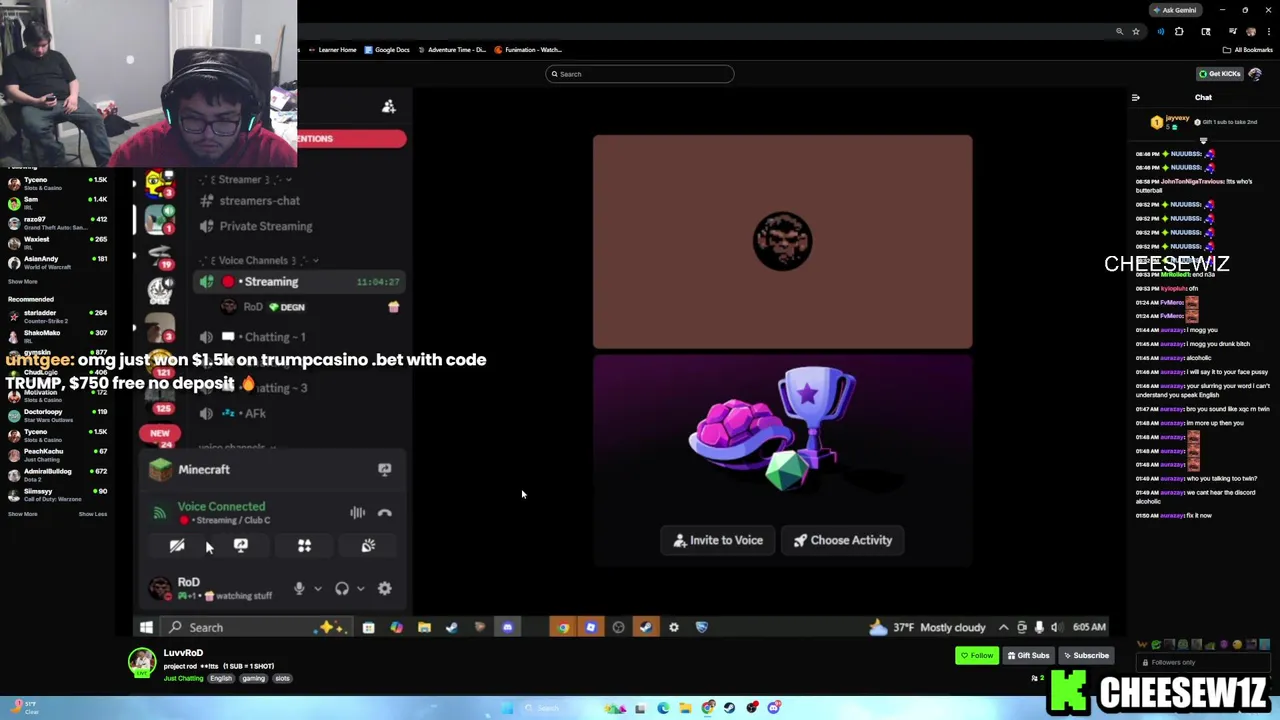
Task: Click the Voice Connected status text
Action: 221,507
